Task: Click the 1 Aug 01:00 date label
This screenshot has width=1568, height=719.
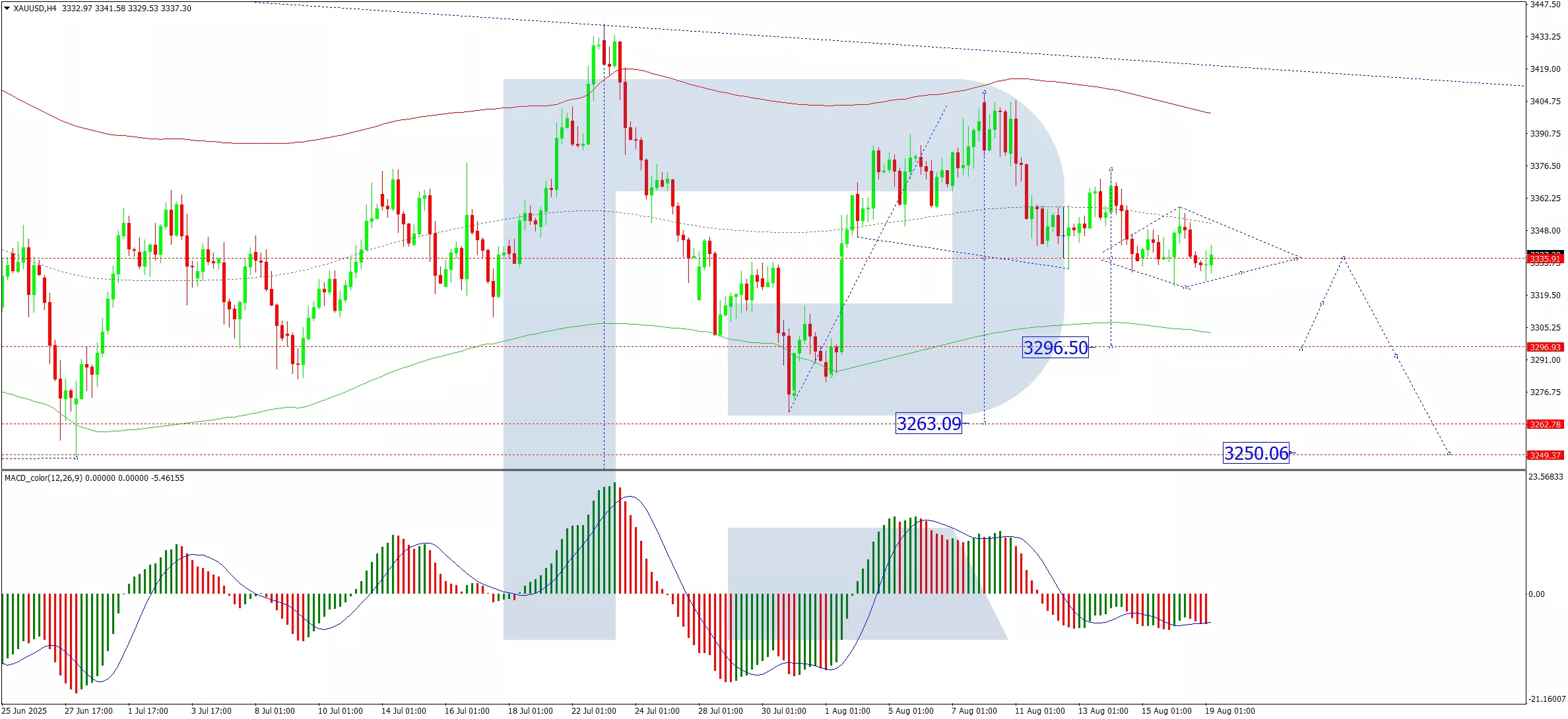Action: pos(847,711)
